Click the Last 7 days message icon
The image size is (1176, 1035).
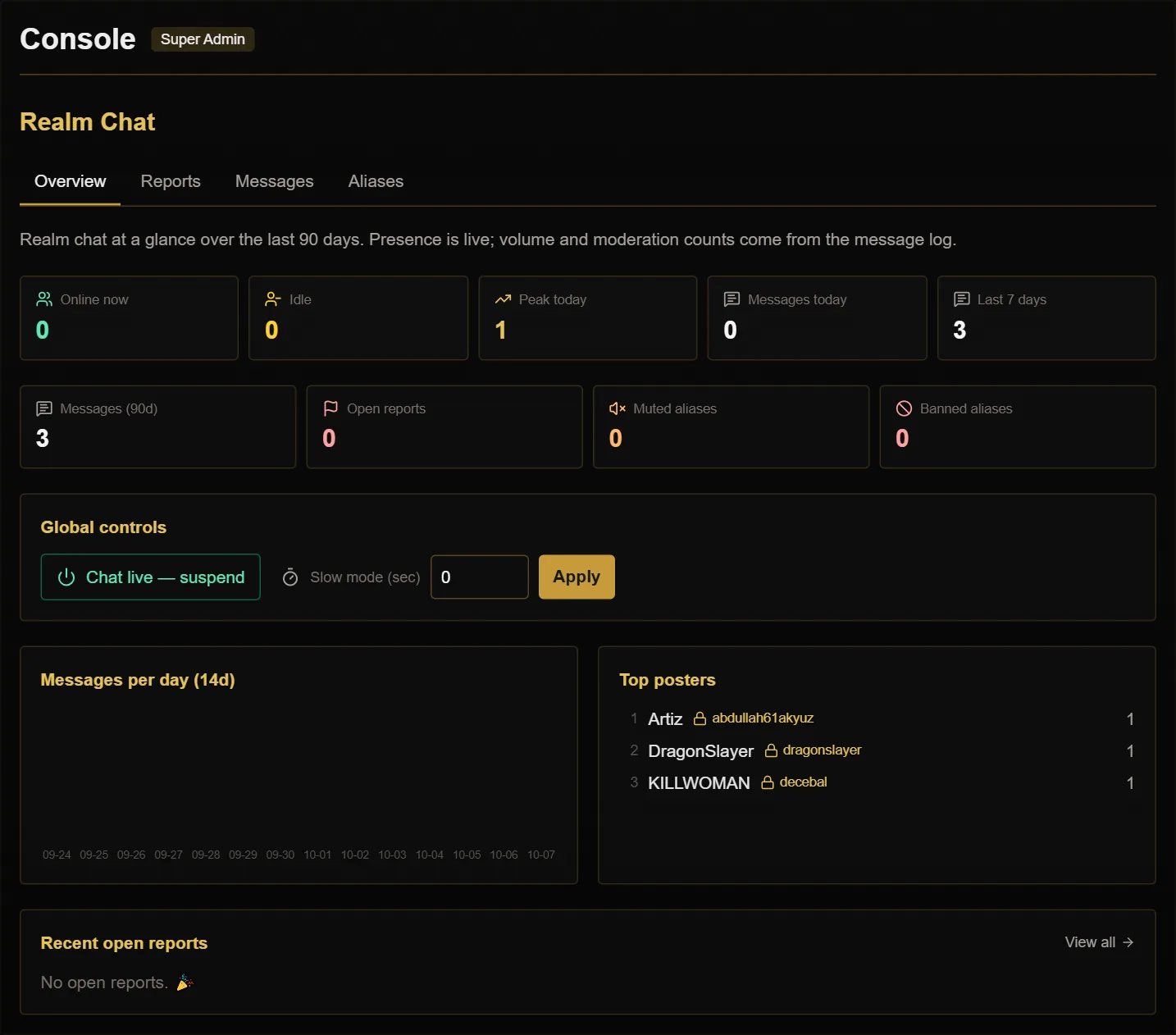961,299
